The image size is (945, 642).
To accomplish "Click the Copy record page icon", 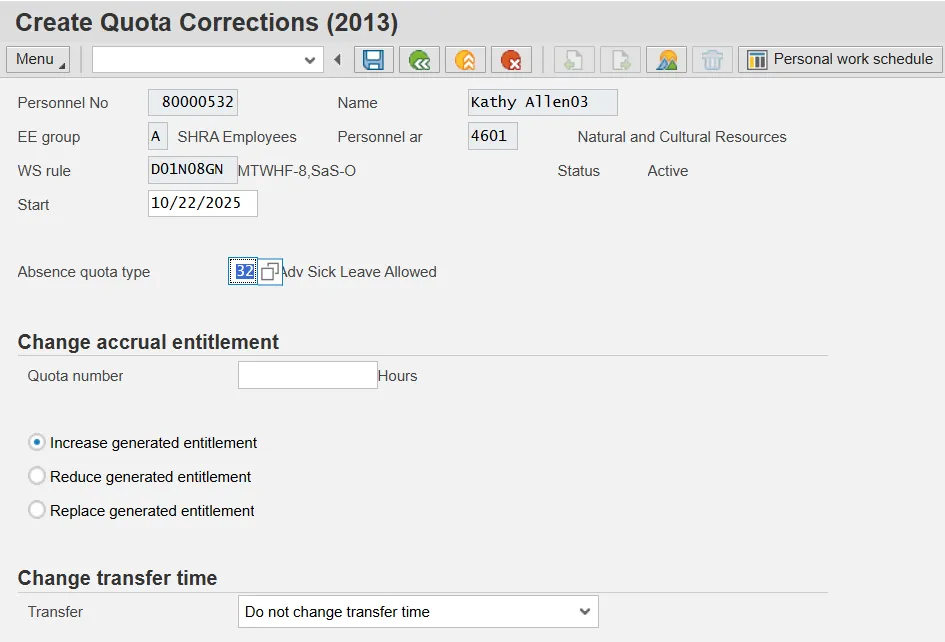I will click(620, 60).
